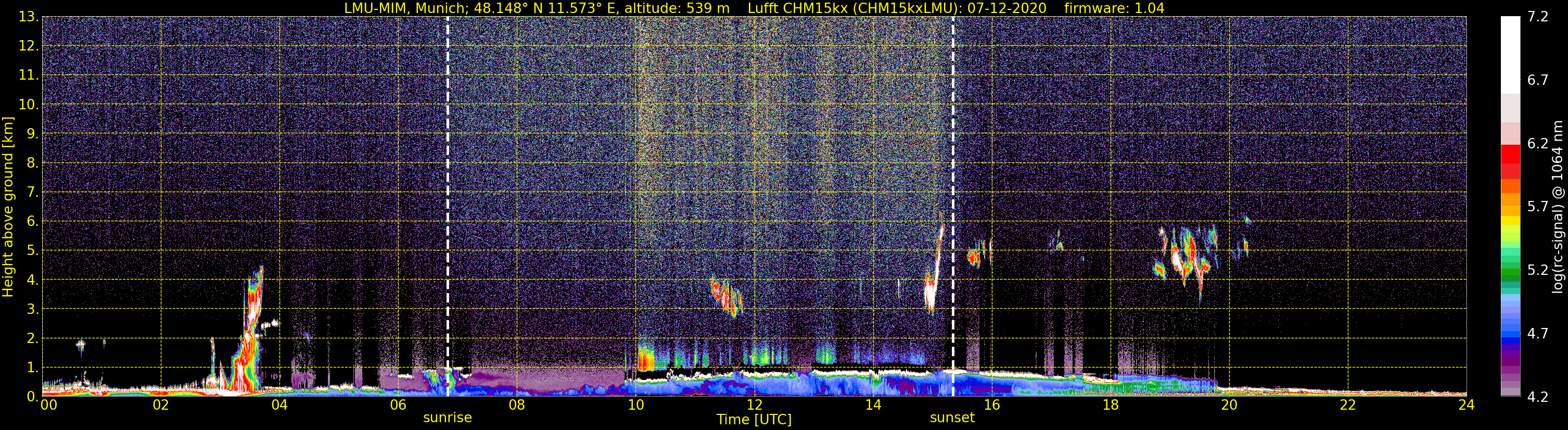This screenshot has height=430, width=1568.
Task: Click the time axis tick '12'
Action: [754, 405]
